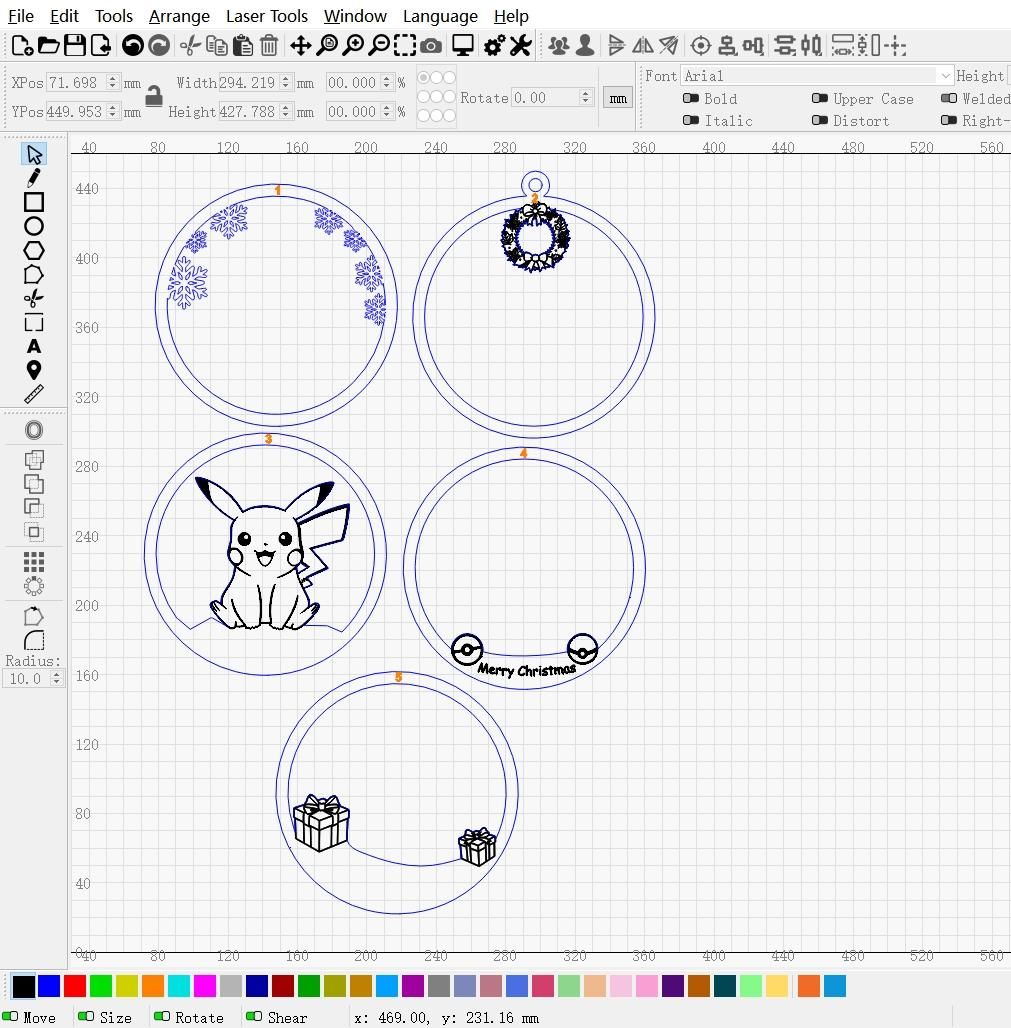Switch units with the mm button

click(618, 98)
